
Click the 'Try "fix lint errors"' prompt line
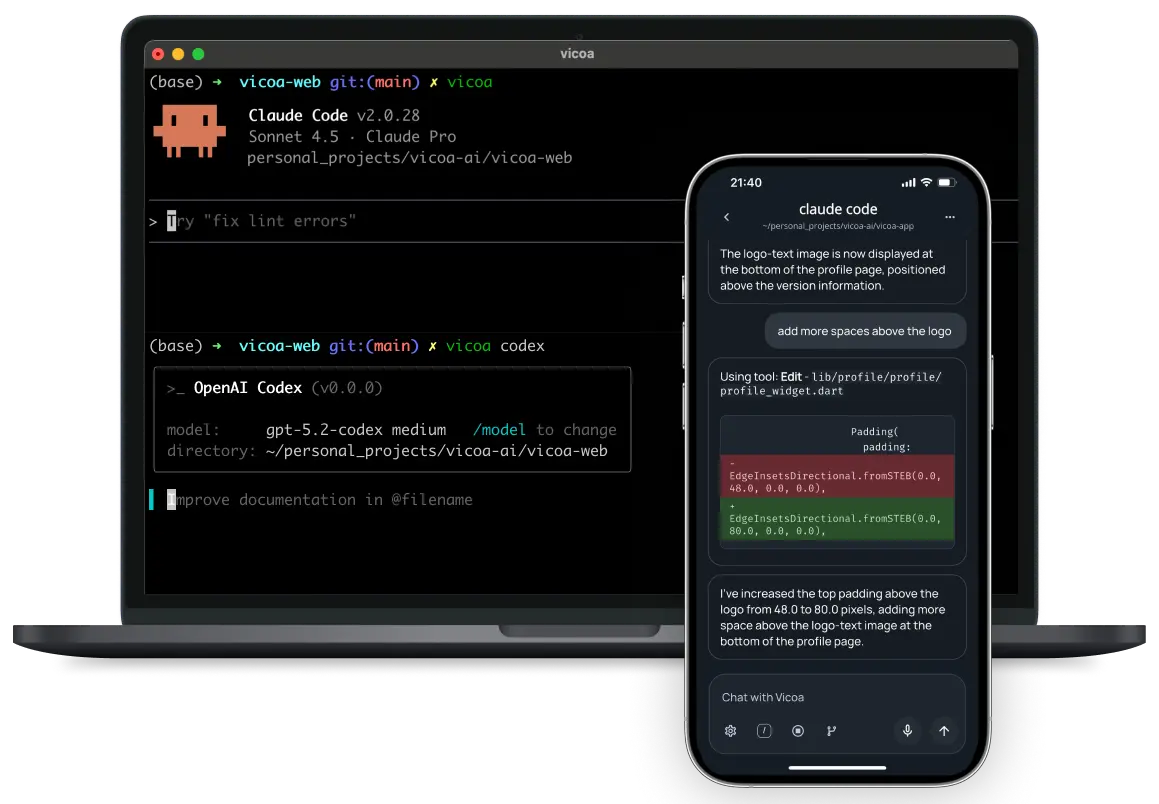pos(262,221)
